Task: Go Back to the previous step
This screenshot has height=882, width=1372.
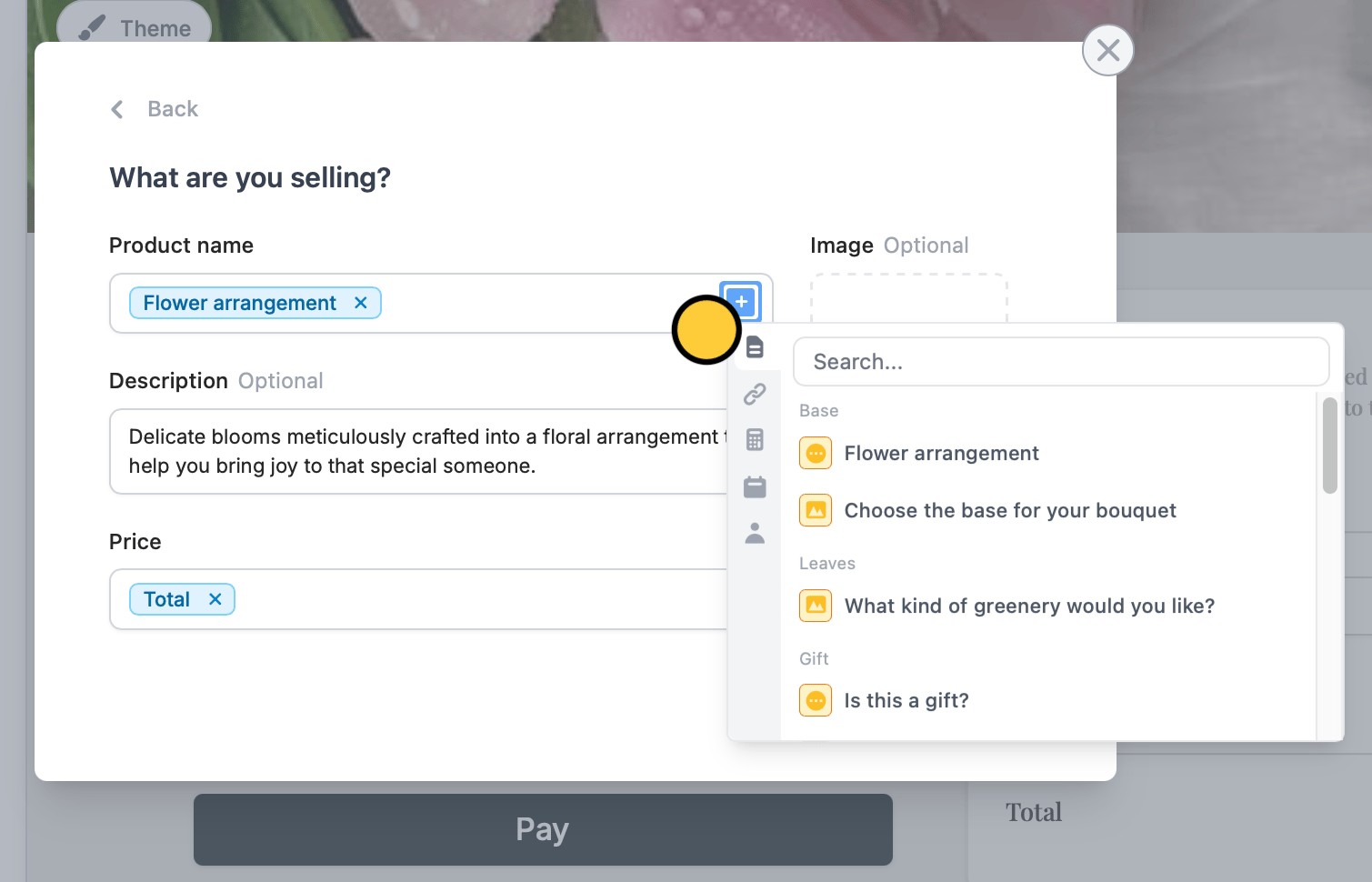Action: [155, 109]
